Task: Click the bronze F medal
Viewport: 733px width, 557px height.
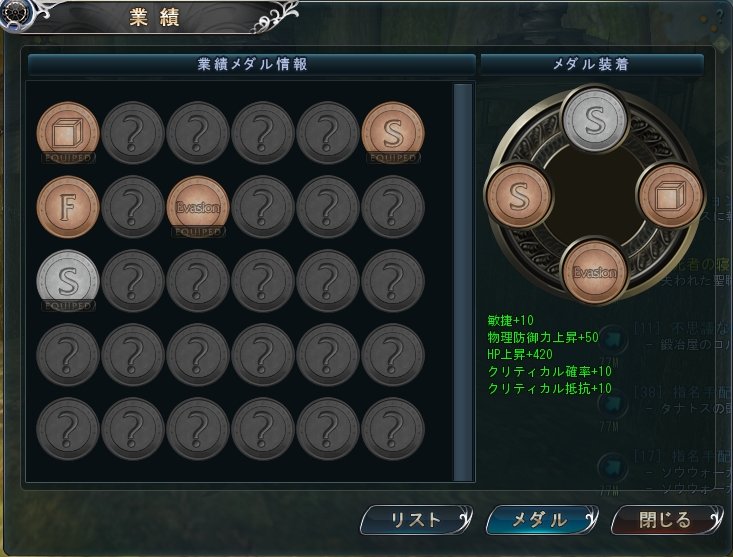Action: click(68, 207)
